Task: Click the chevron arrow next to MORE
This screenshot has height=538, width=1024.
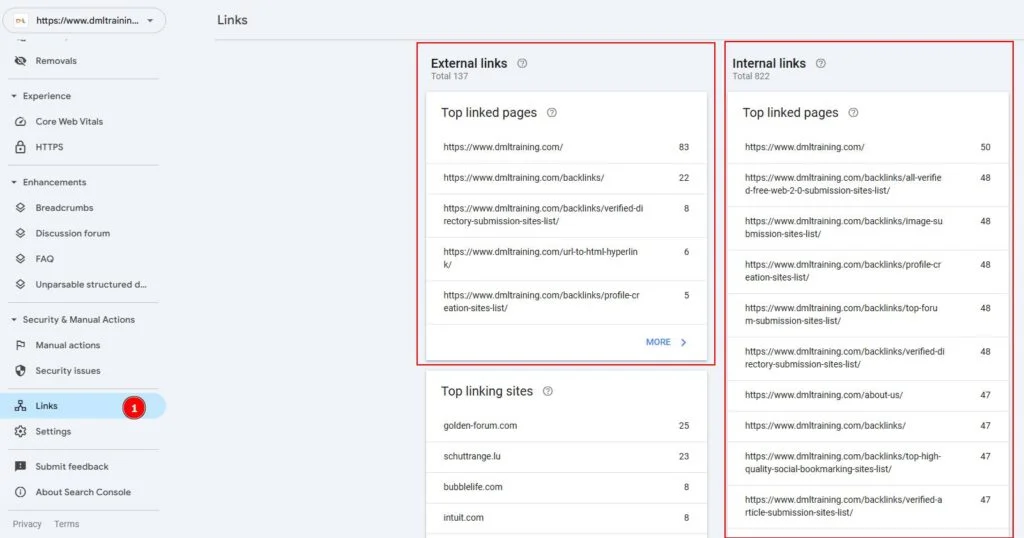Action: [684, 342]
